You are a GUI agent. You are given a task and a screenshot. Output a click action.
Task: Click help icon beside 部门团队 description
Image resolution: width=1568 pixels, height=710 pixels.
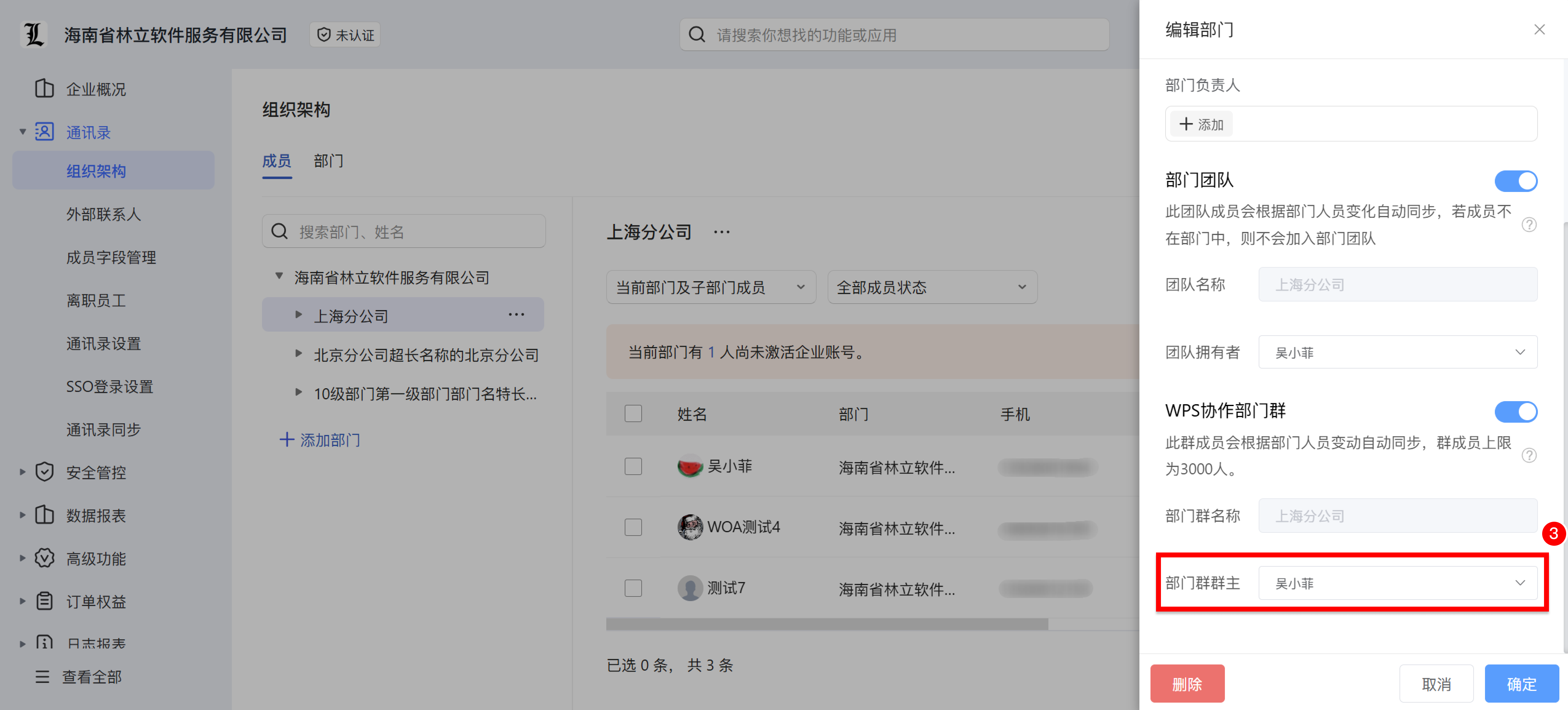[x=1528, y=225]
